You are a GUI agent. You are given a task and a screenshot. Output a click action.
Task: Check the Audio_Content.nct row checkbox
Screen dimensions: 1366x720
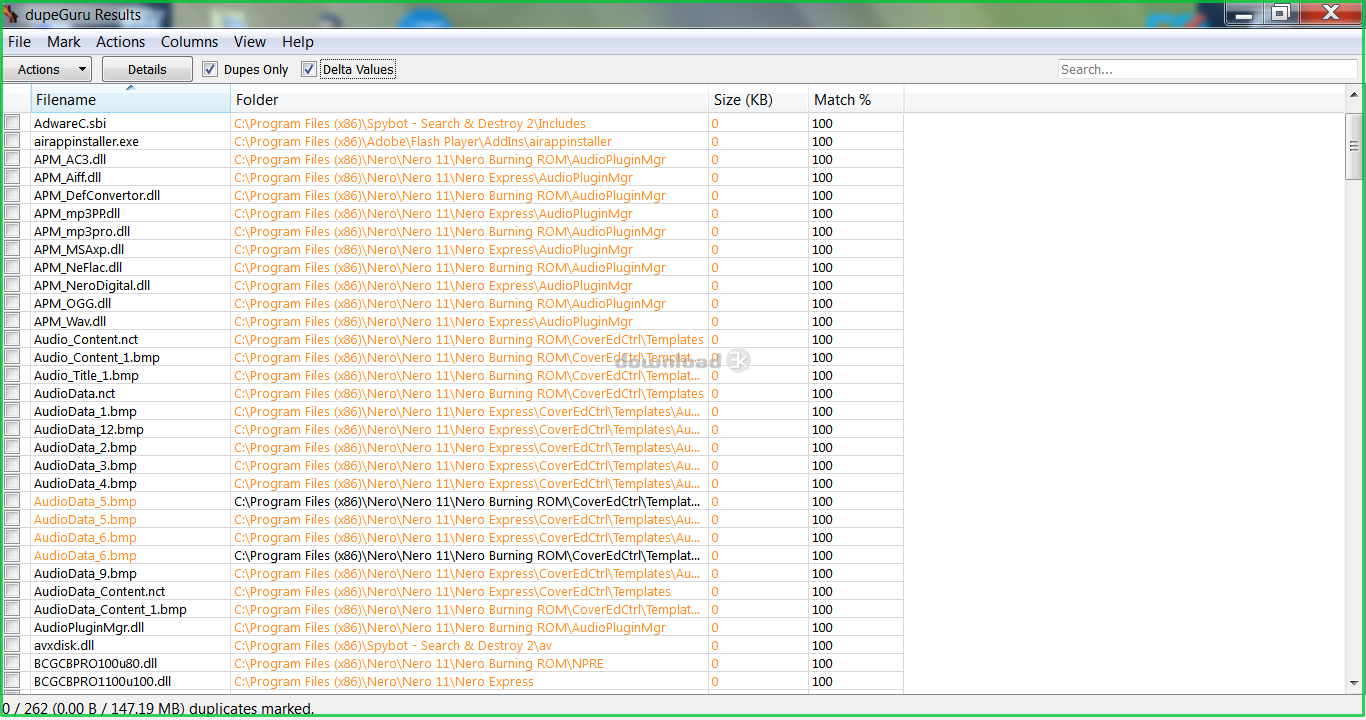12,339
